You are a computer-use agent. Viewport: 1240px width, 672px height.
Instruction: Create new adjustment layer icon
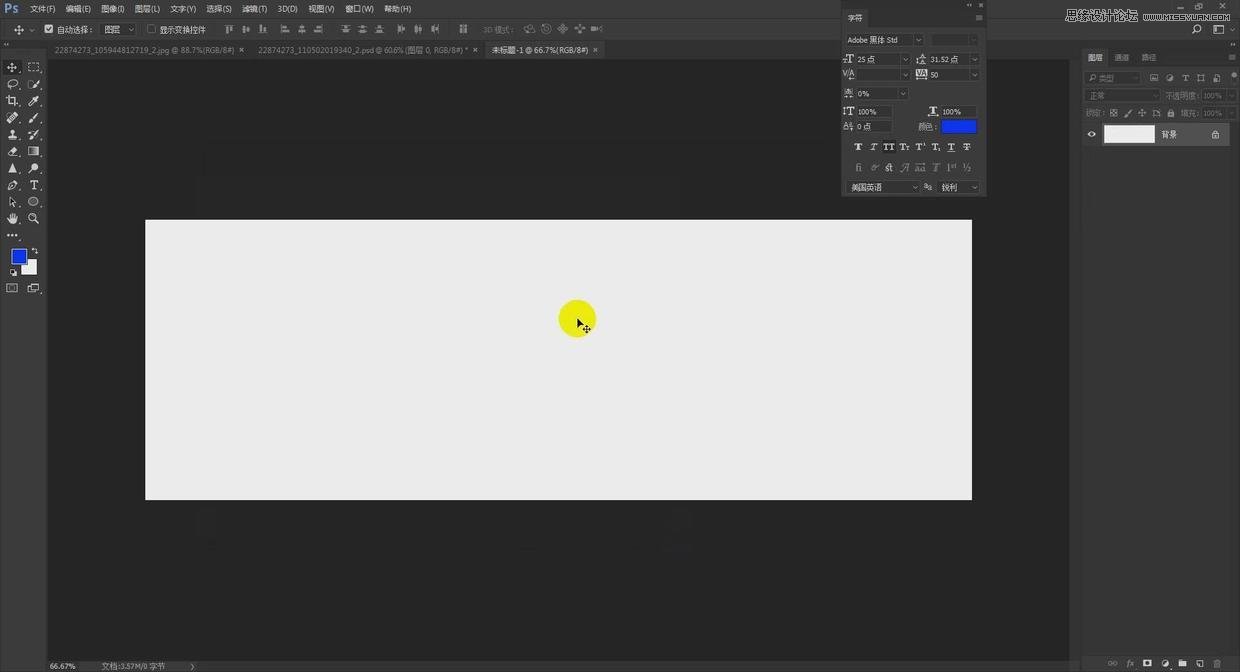point(1165,663)
